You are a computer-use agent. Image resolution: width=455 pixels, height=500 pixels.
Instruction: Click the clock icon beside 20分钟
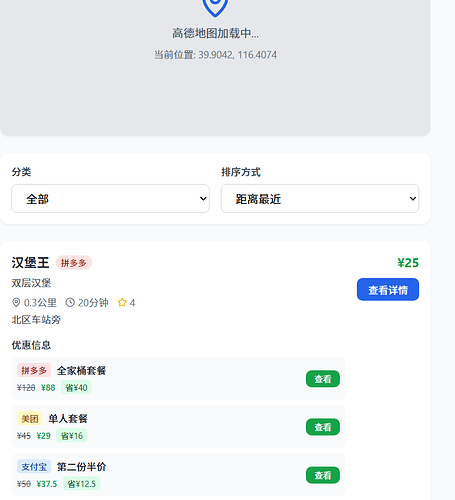point(70,303)
